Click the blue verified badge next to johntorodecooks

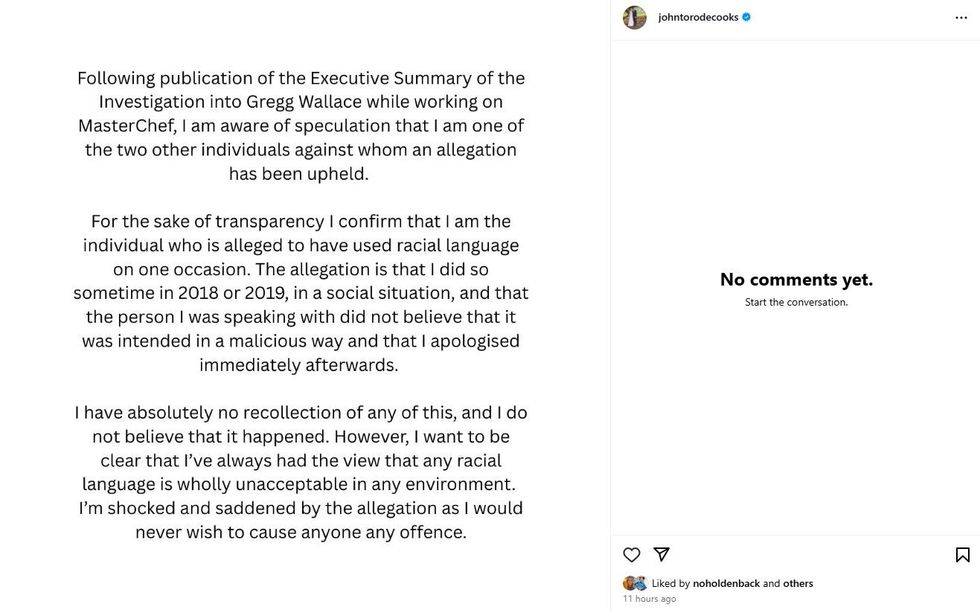(746, 17)
